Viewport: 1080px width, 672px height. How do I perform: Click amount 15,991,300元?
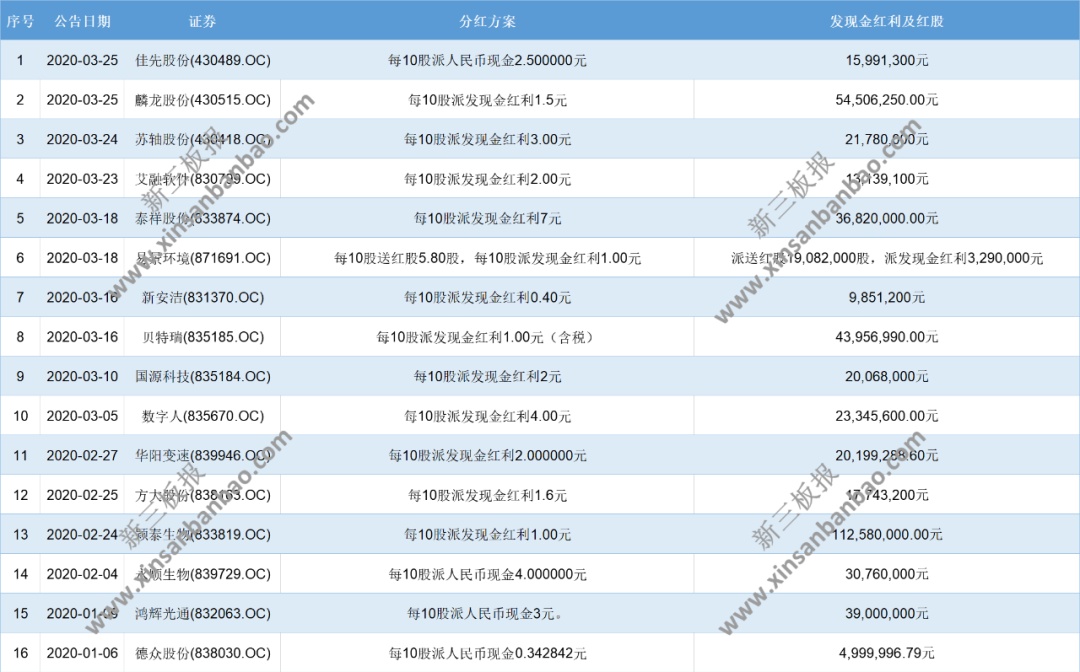(886, 61)
